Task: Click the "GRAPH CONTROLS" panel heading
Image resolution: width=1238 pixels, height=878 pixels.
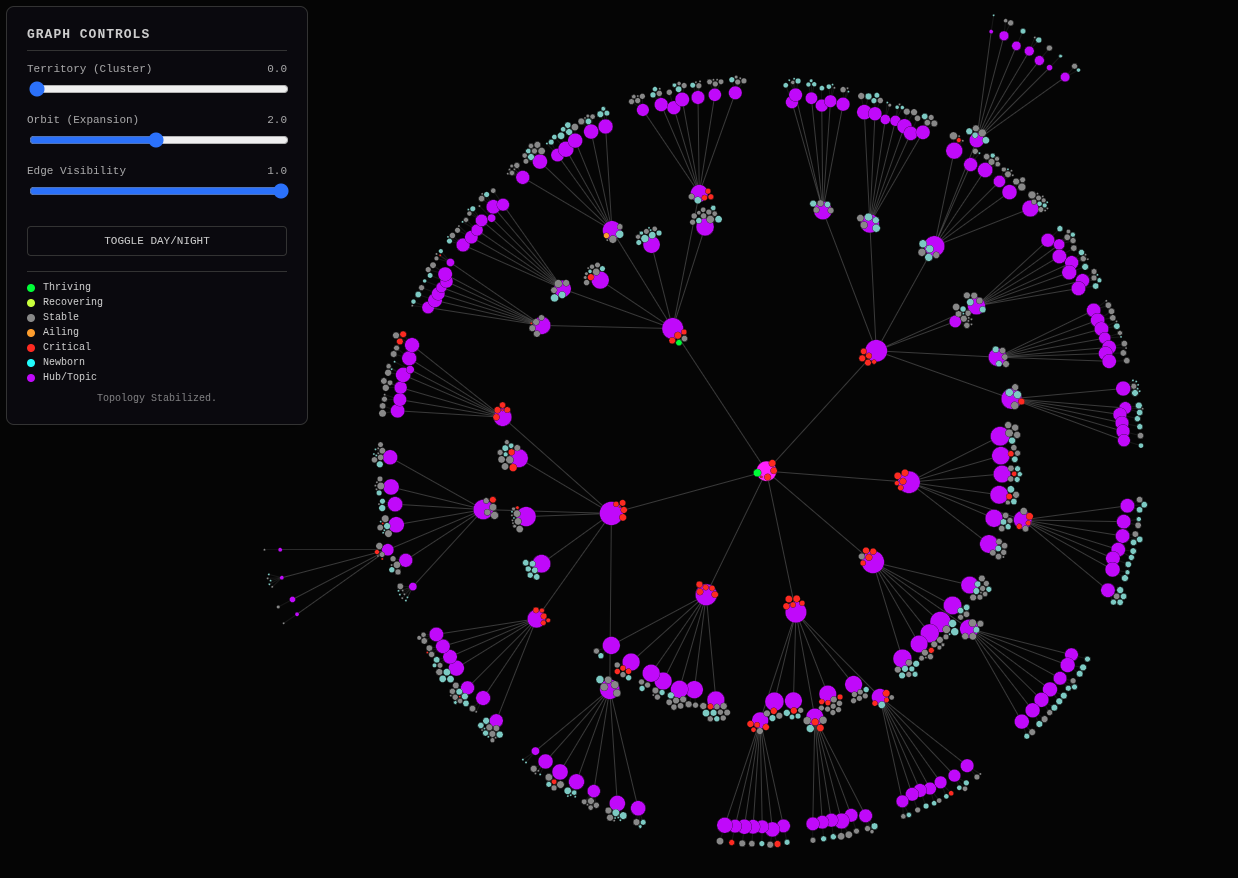Action: tap(88, 34)
